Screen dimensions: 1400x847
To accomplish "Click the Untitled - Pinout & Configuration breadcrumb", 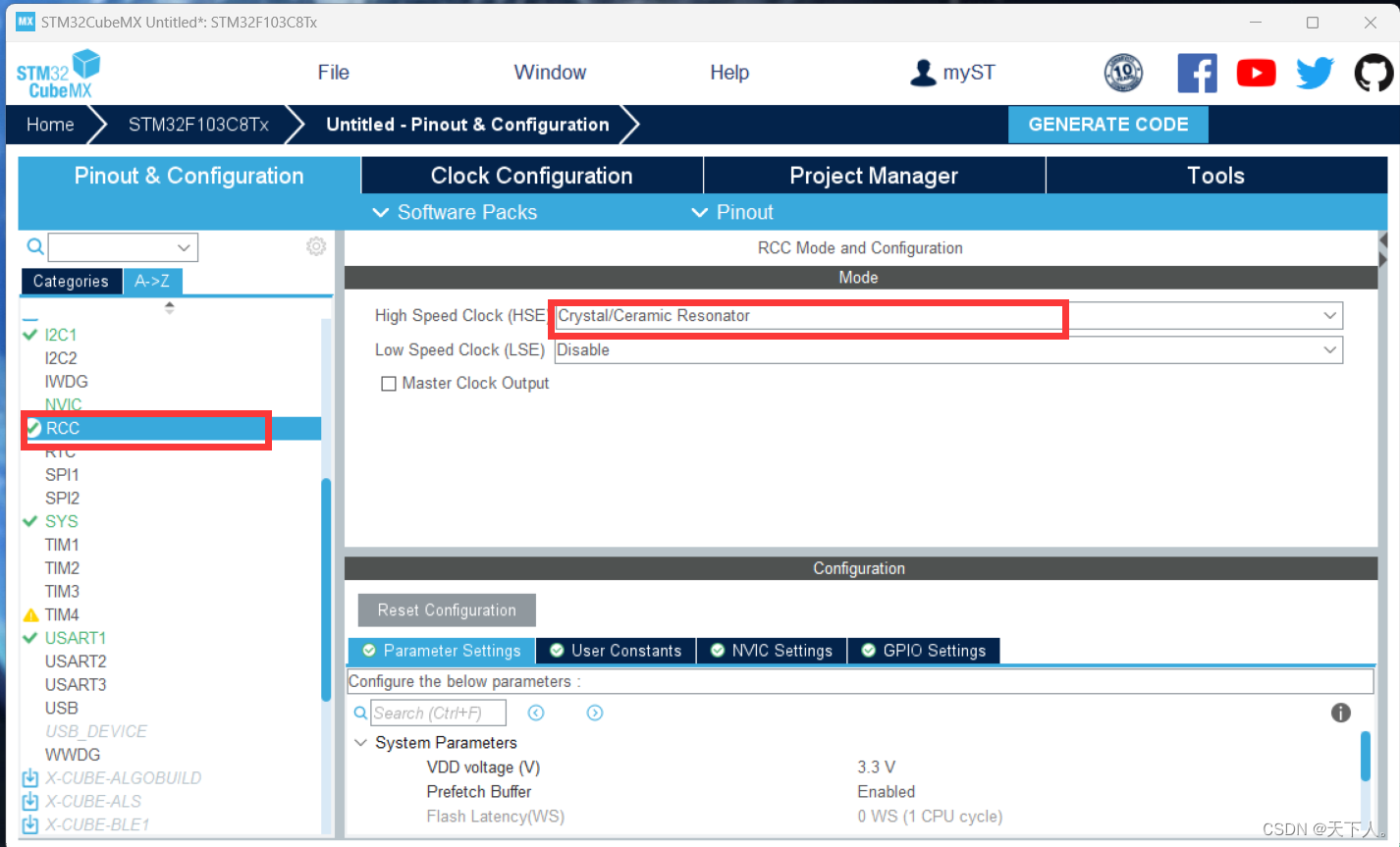I will click(x=467, y=125).
